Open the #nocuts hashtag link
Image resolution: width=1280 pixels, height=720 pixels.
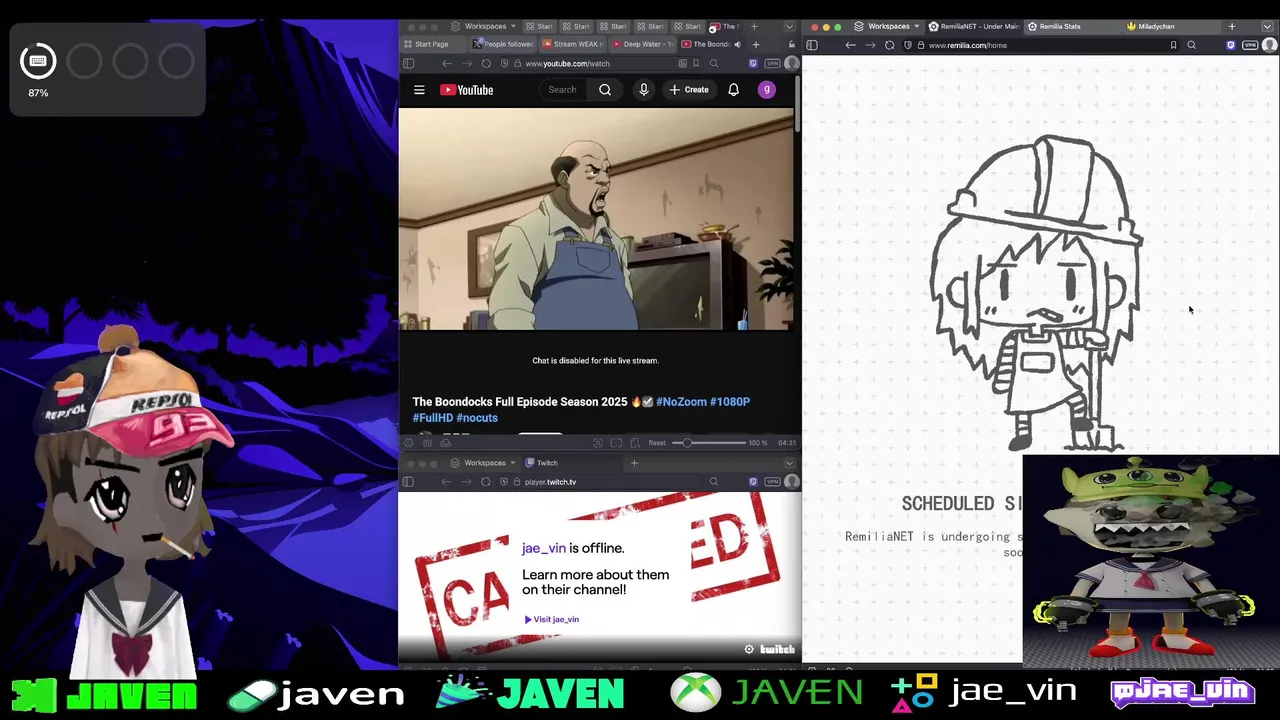click(477, 418)
